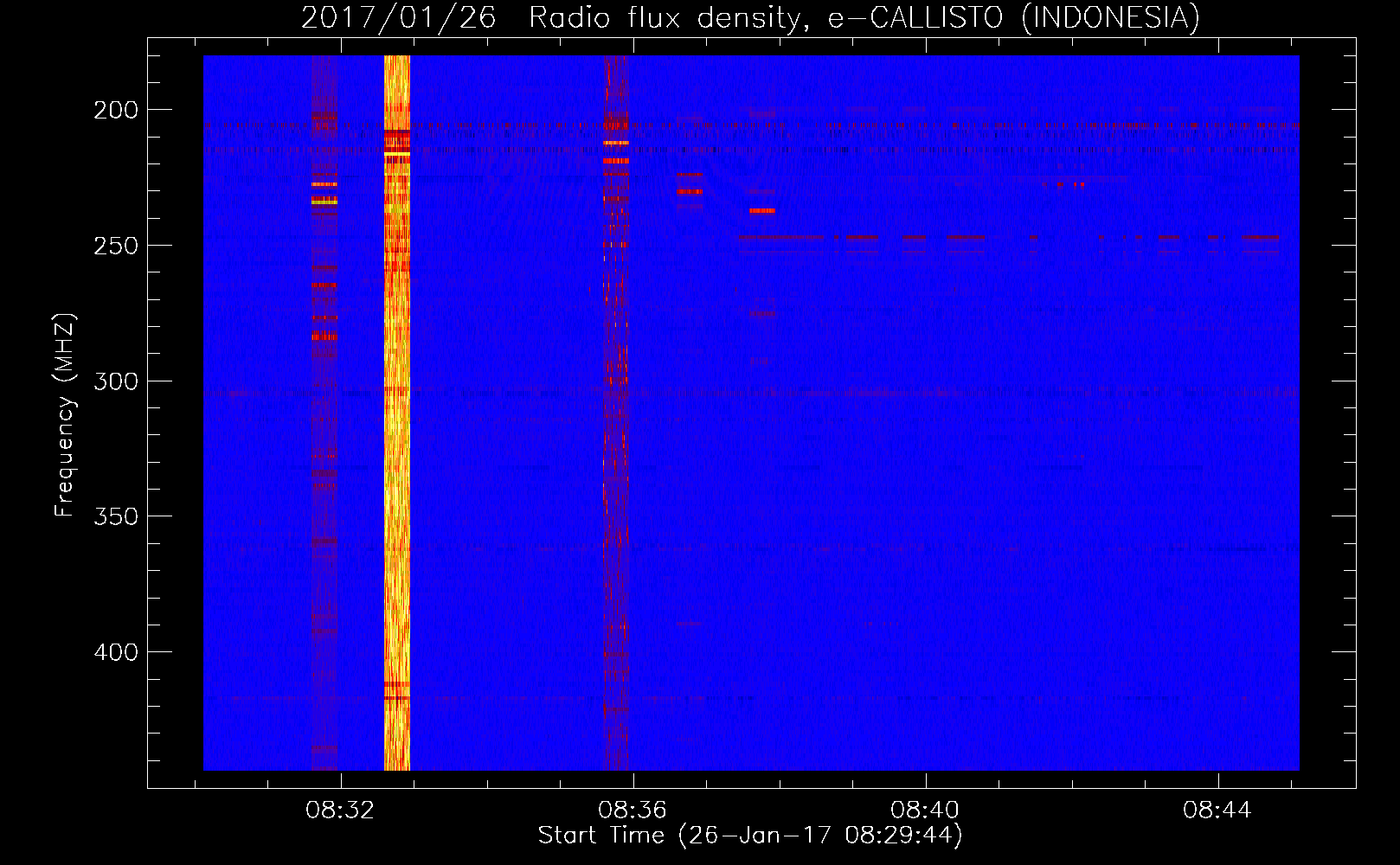Click the red vertical burst near 08:36
Screen dimensions: 1400x865
point(616,413)
